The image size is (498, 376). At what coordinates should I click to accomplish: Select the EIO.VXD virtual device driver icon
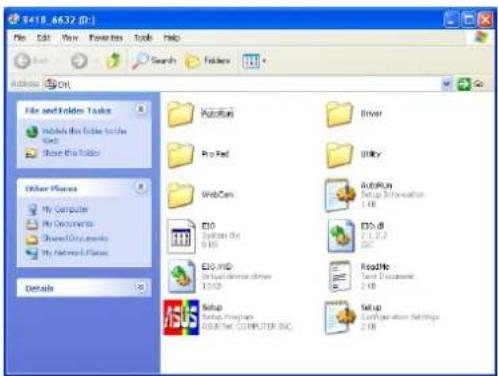click(x=181, y=276)
